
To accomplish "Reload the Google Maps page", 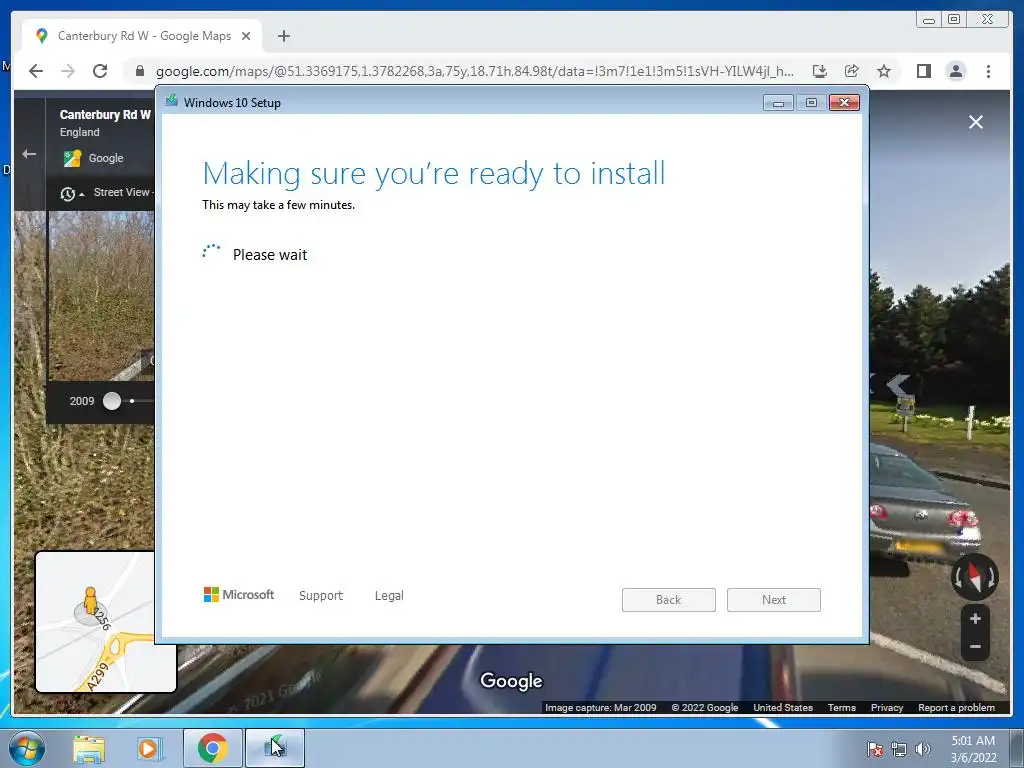I will (x=100, y=71).
